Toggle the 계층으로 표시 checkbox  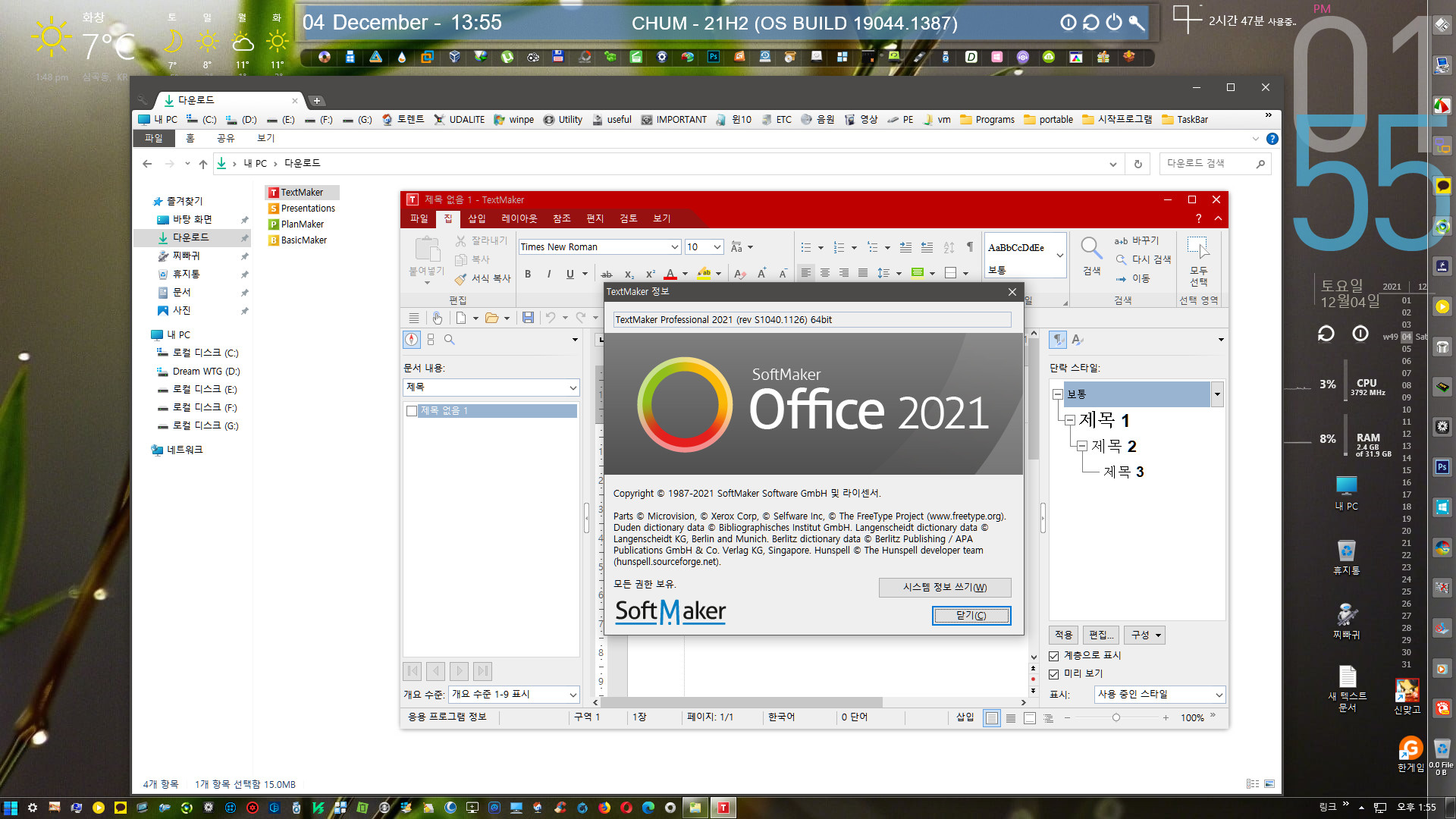point(1054,656)
